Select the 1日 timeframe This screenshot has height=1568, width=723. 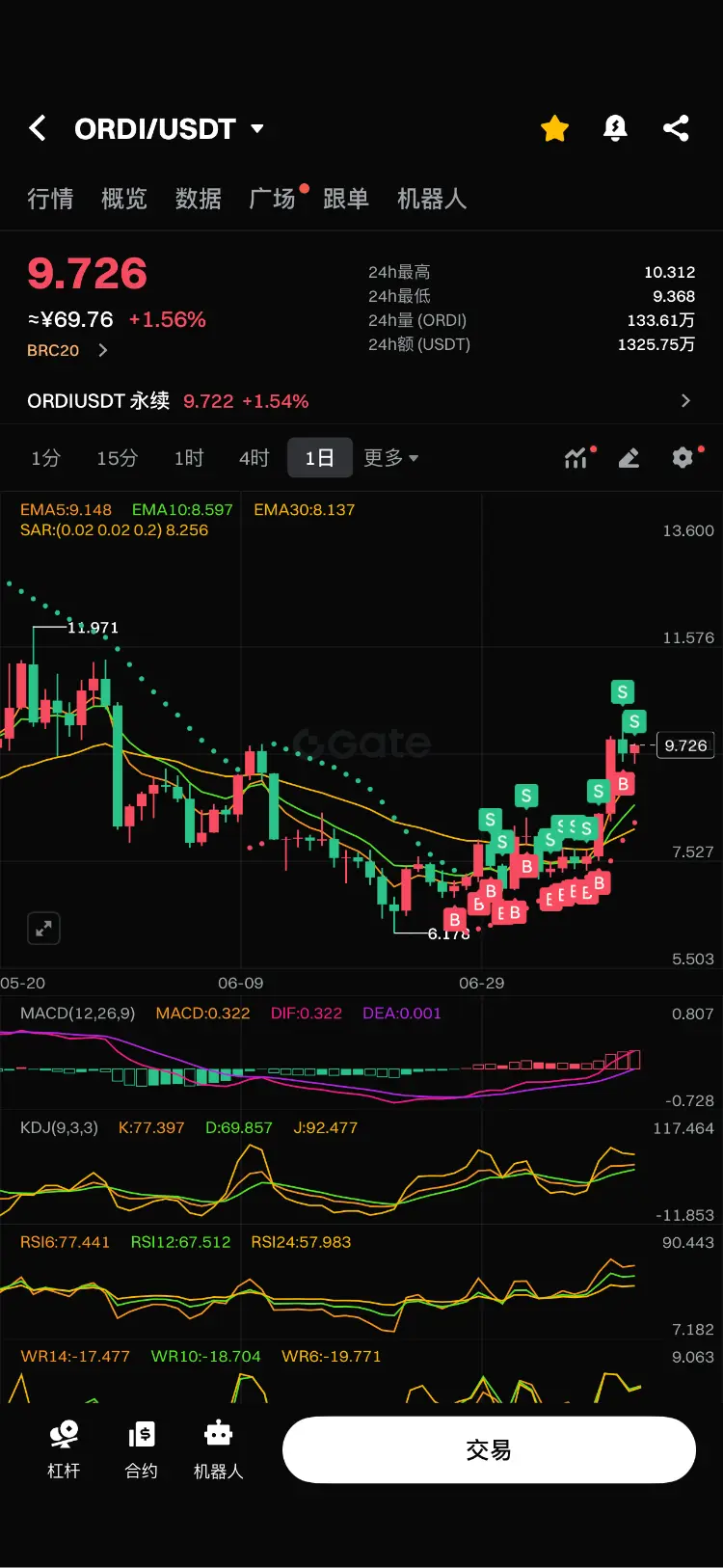(x=320, y=458)
